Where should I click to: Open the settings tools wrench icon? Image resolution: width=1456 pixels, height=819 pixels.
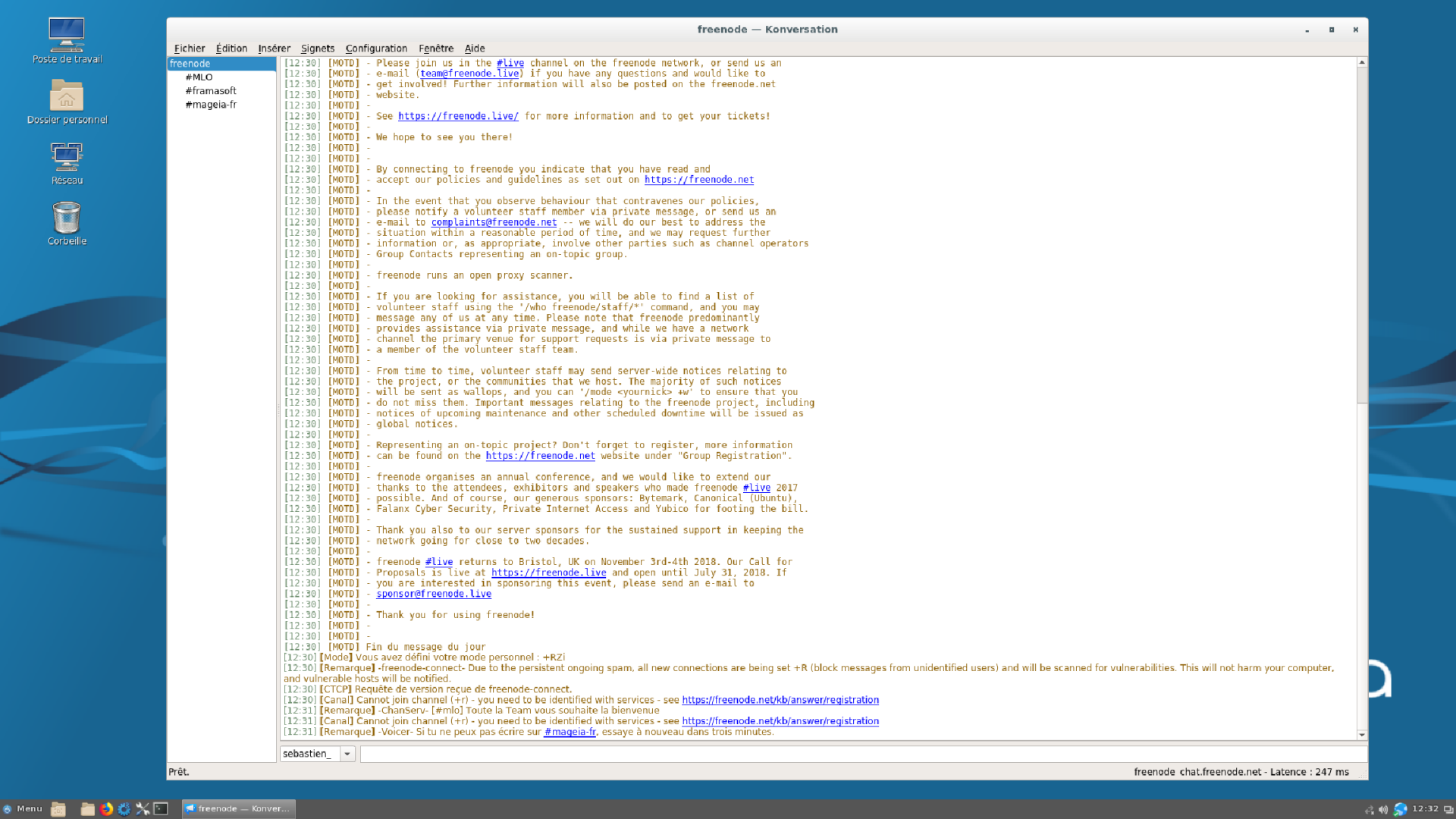click(x=143, y=809)
